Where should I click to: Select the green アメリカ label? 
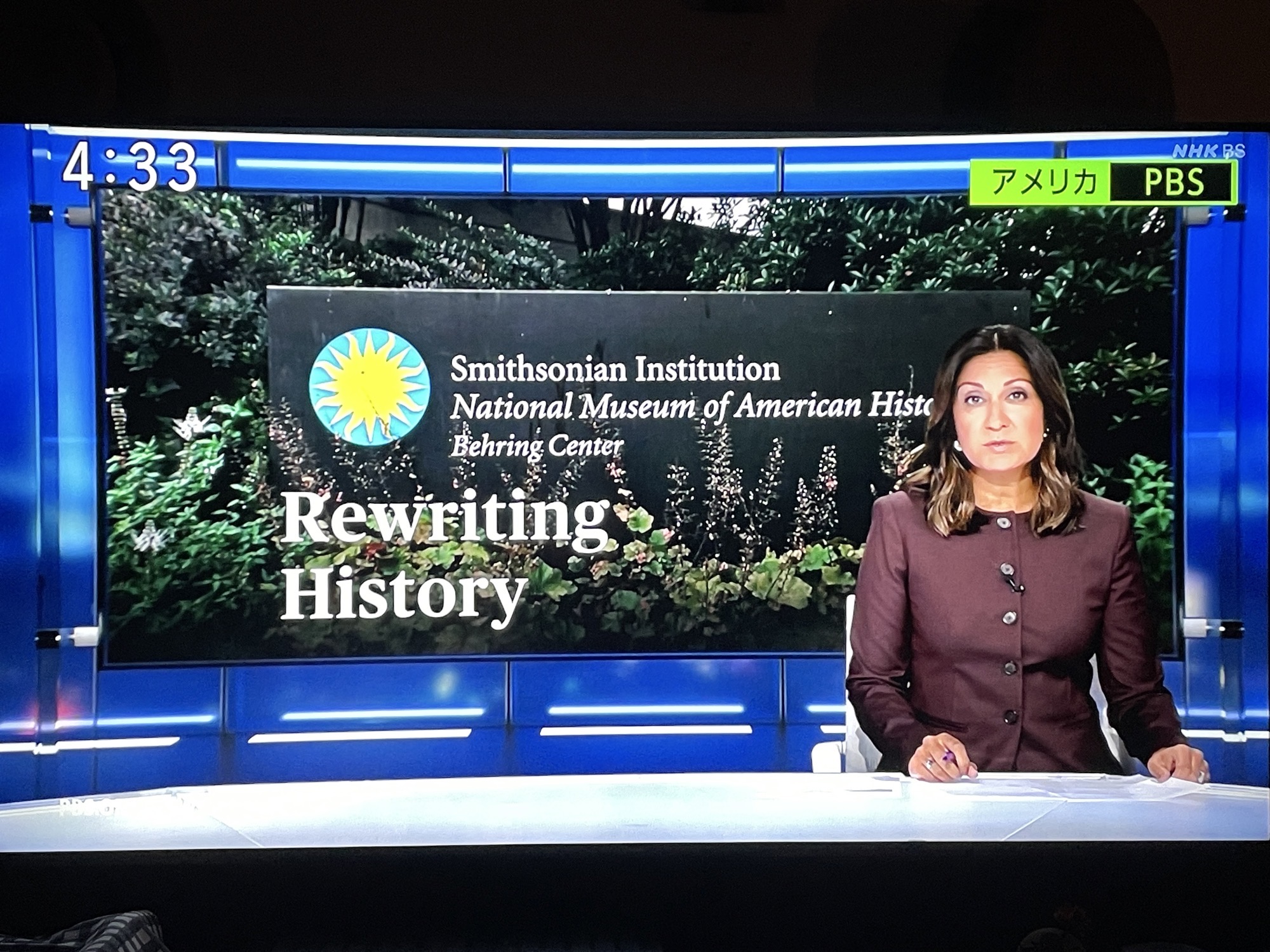tap(1043, 183)
